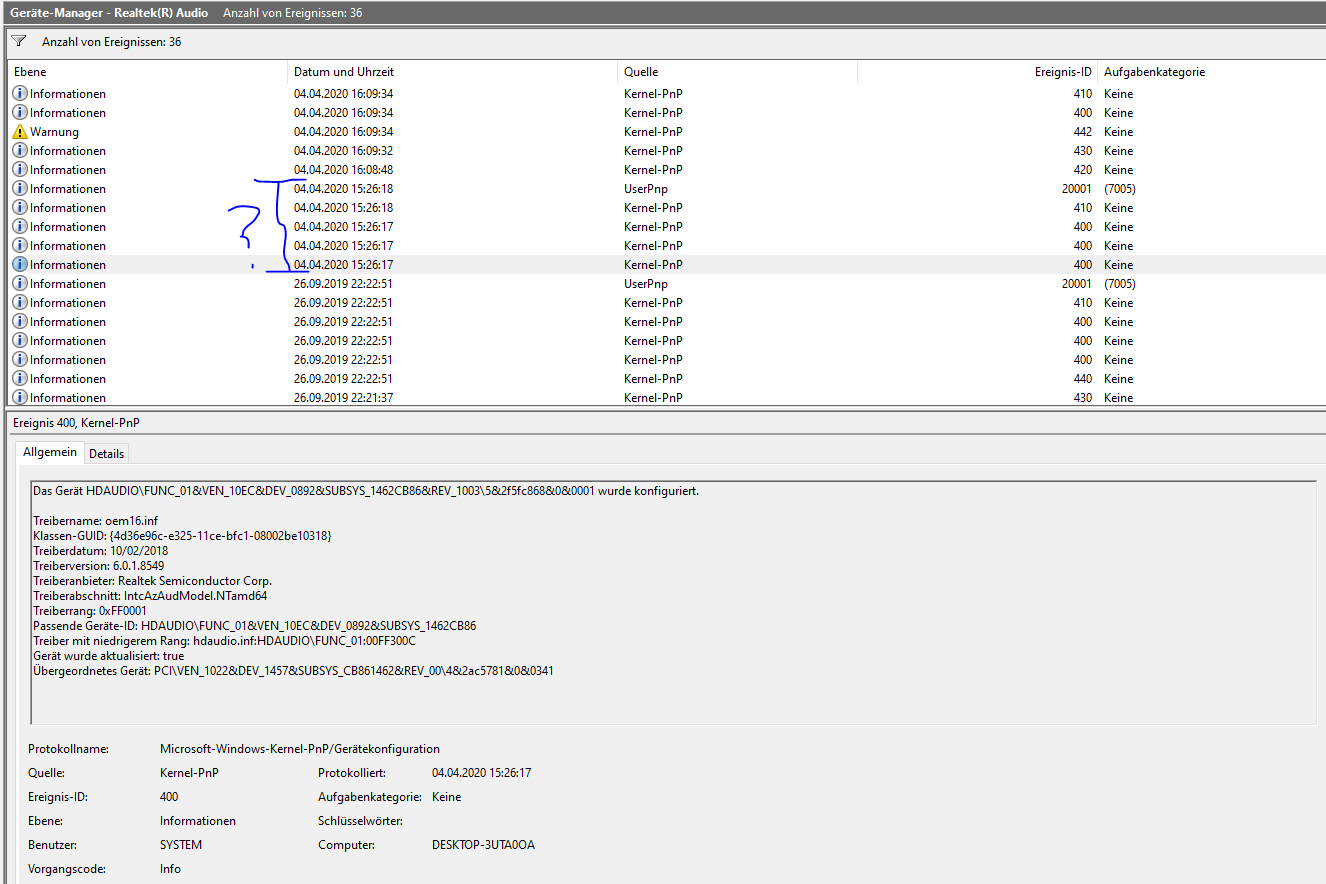Click 20001 ID in 04.04.2020 15:26:18 row
This screenshot has height=884, width=1326.
(1076, 189)
